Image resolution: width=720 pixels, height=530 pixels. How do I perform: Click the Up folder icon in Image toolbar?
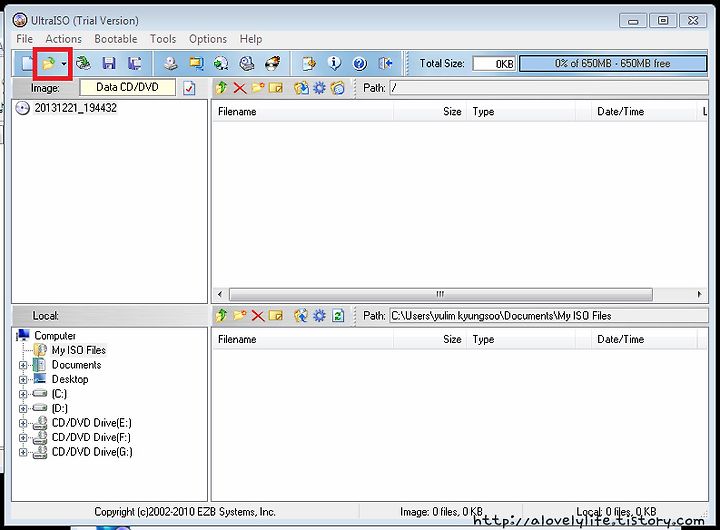pos(221,87)
